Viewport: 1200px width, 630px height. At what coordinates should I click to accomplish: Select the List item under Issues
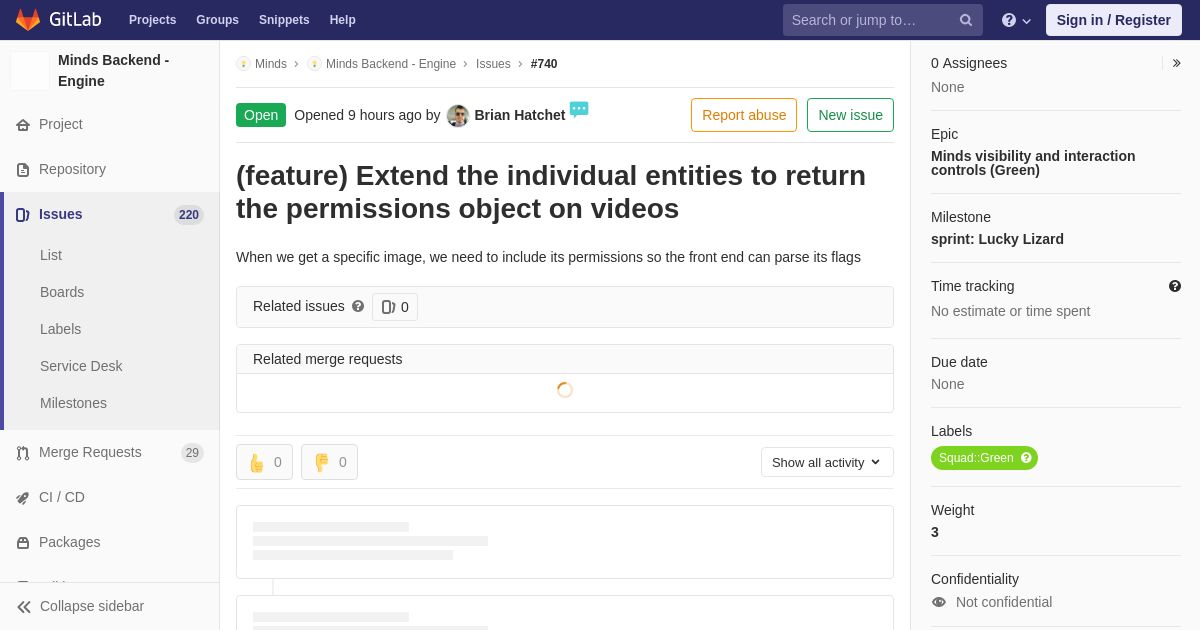[x=51, y=255]
